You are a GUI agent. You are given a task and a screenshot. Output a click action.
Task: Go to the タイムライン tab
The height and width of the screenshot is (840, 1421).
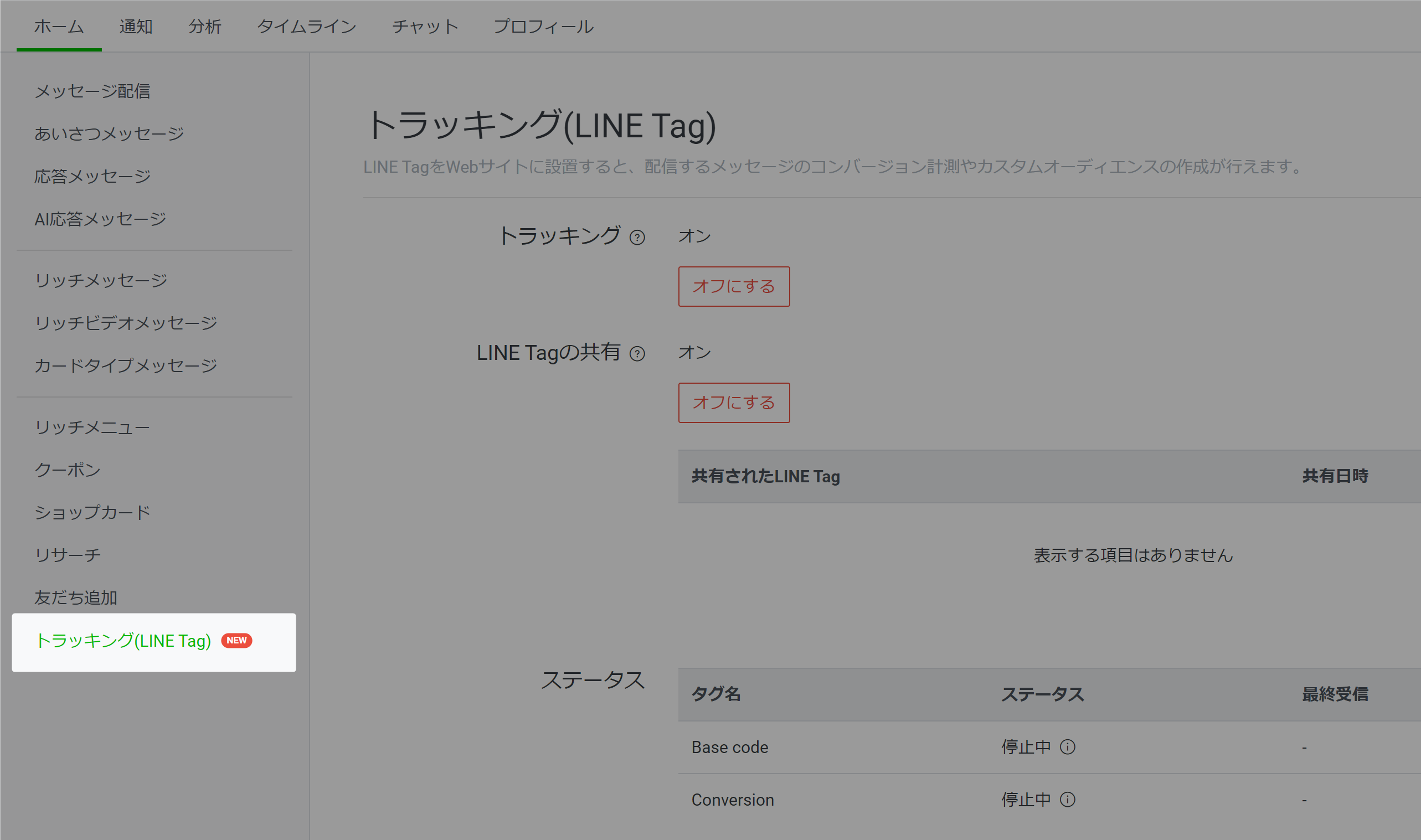tap(306, 27)
